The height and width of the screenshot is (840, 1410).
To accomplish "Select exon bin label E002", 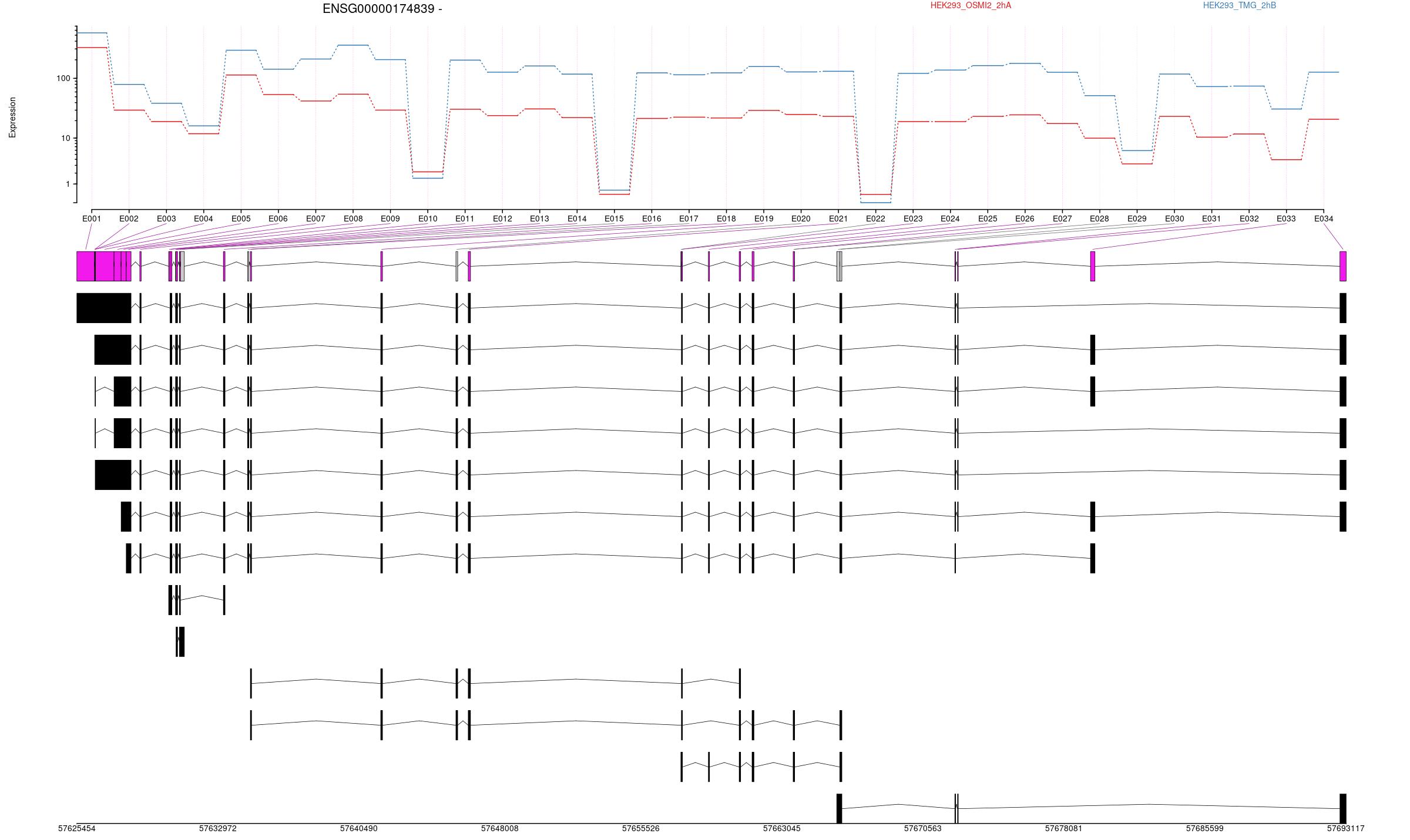I will 129,219.
